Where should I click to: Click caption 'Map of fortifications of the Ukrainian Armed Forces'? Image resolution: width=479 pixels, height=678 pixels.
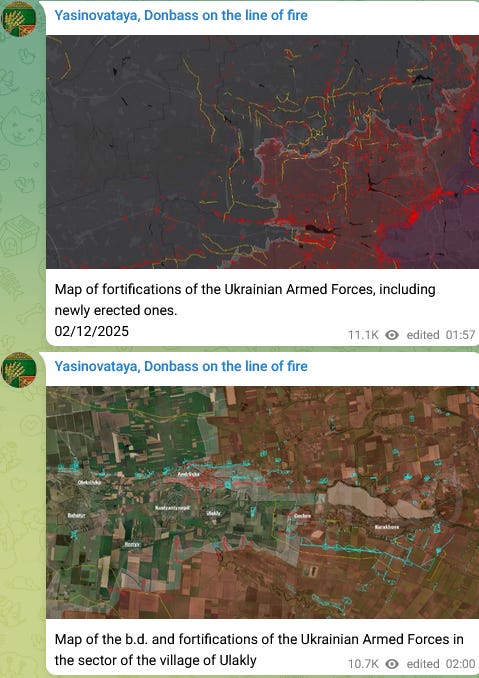coord(214,289)
